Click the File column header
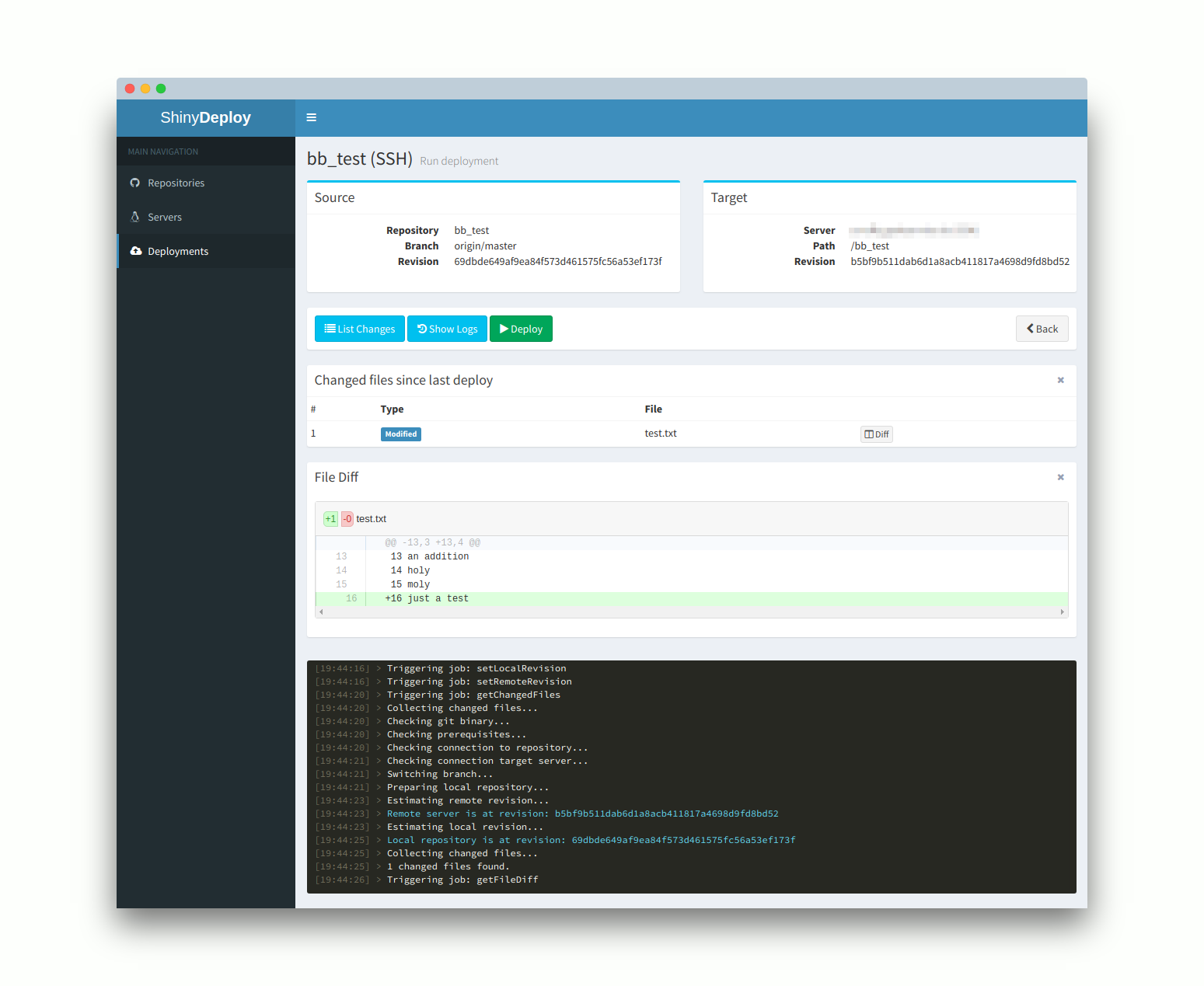Image resolution: width=1204 pixels, height=986 pixels. point(653,409)
